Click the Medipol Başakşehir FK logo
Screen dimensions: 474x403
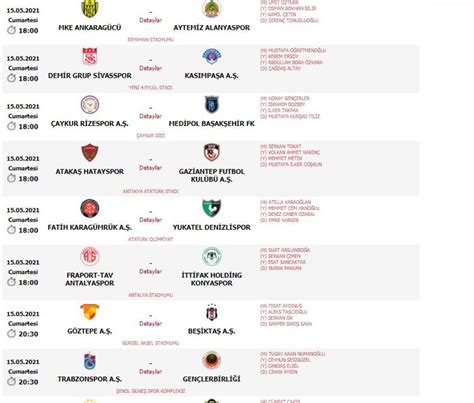(x=212, y=105)
